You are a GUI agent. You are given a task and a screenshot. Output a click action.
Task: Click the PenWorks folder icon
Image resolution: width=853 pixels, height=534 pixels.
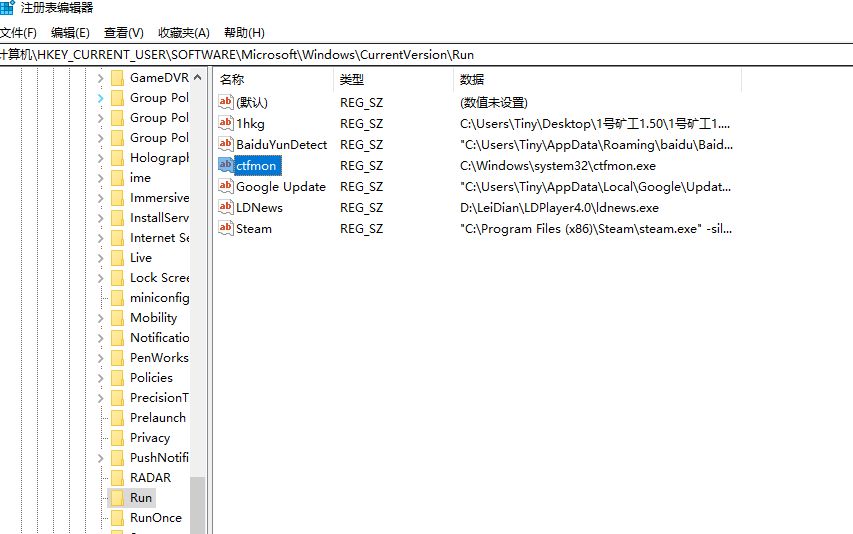(117, 358)
